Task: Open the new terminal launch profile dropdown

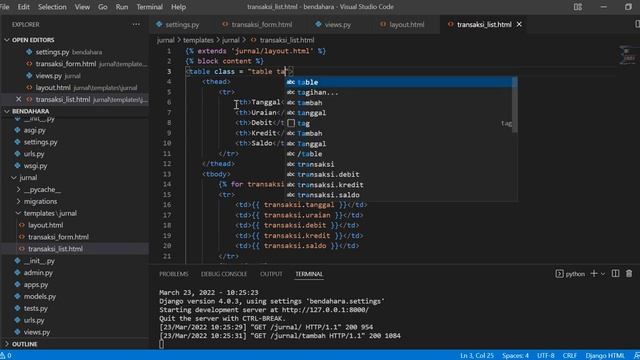Action: click(x=603, y=273)
